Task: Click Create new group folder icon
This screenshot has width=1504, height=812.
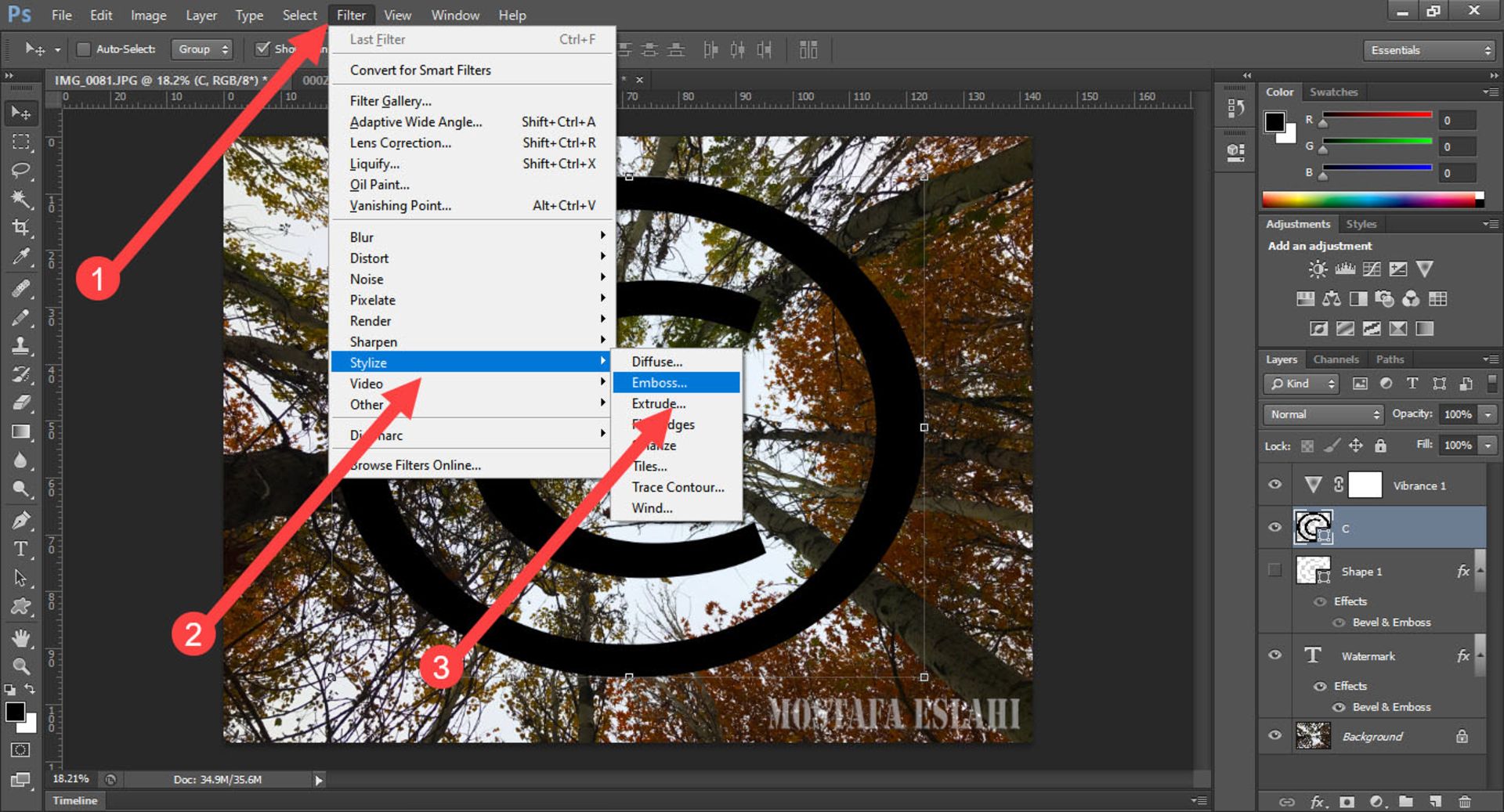Action: click(x=1406, y=802)
